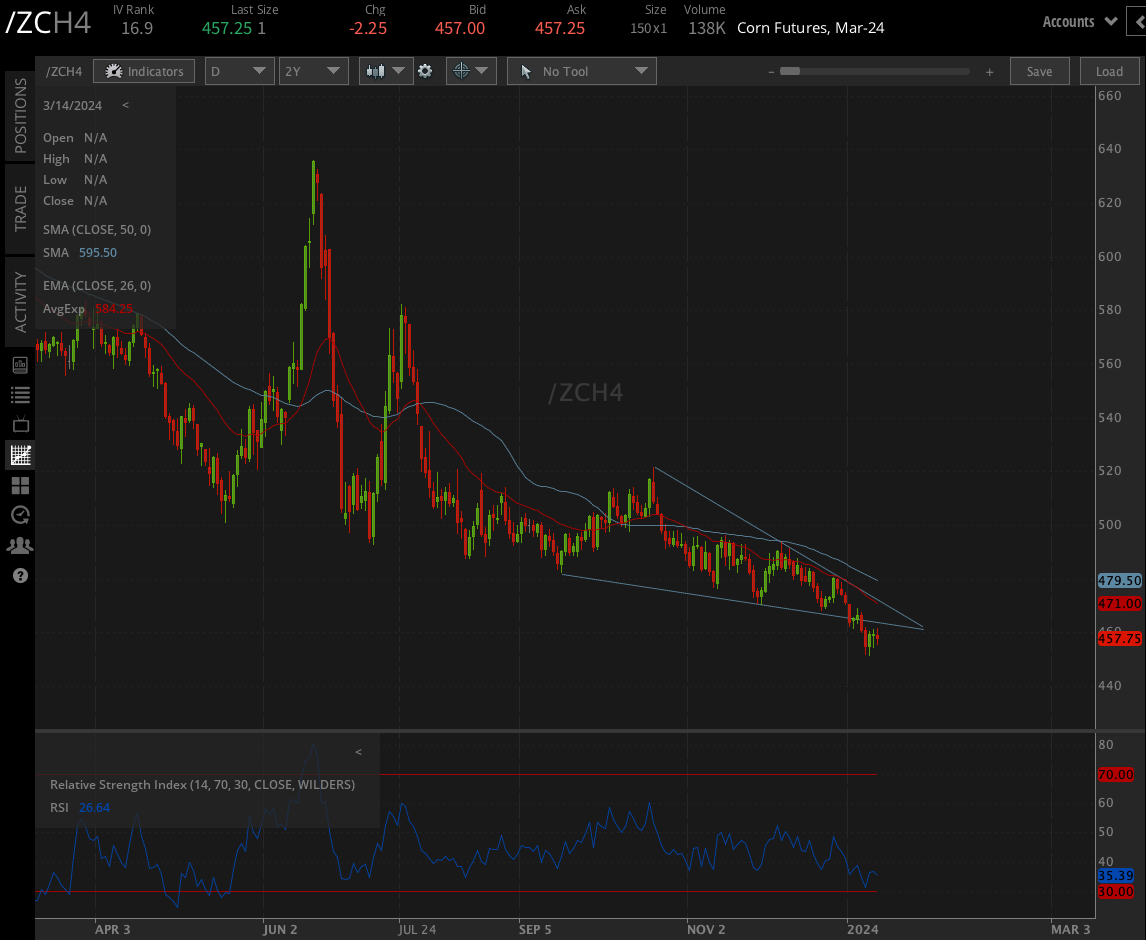Image resolution: width=1146 pixels, height=940 pixels.
Task: Open the market book icon in sidebar
Action: [20, 365]
